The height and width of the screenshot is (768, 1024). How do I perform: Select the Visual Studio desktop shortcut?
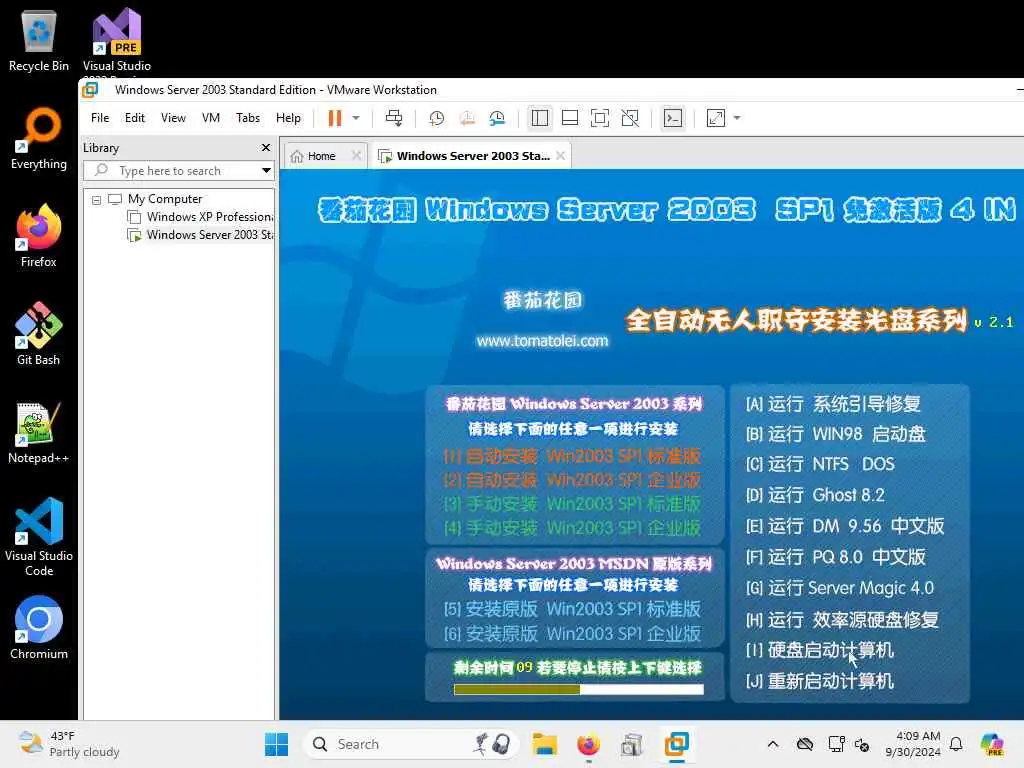117,41
